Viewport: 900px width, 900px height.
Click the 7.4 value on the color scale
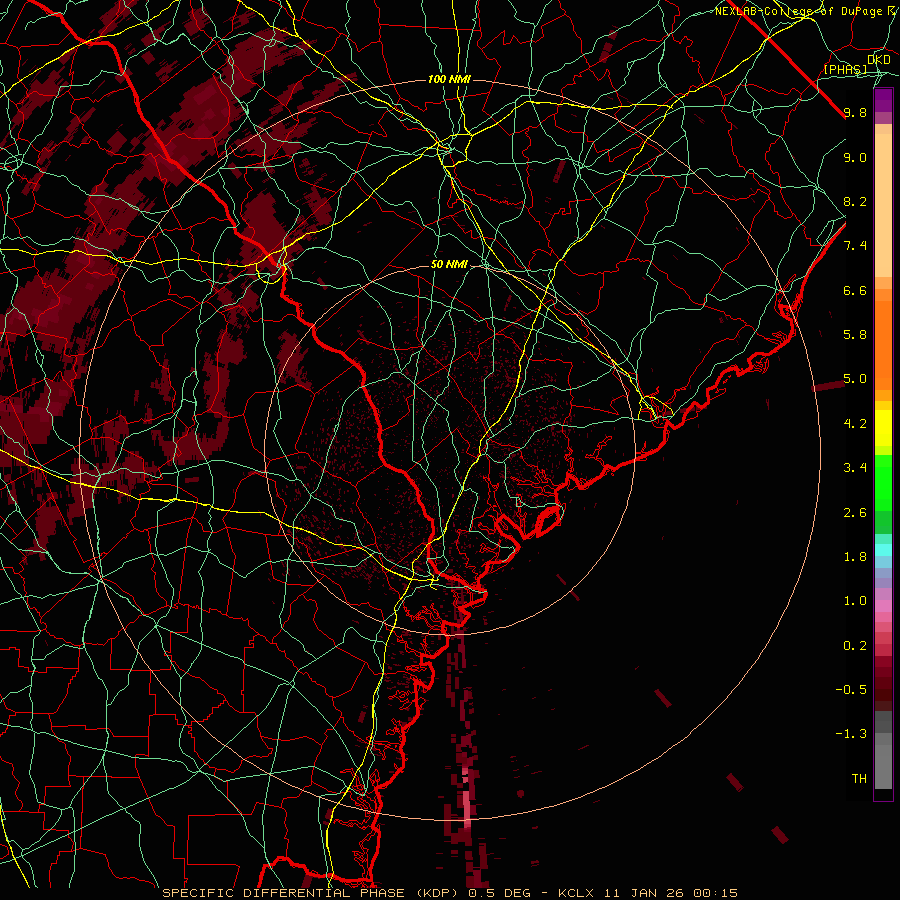click(855, 246)
